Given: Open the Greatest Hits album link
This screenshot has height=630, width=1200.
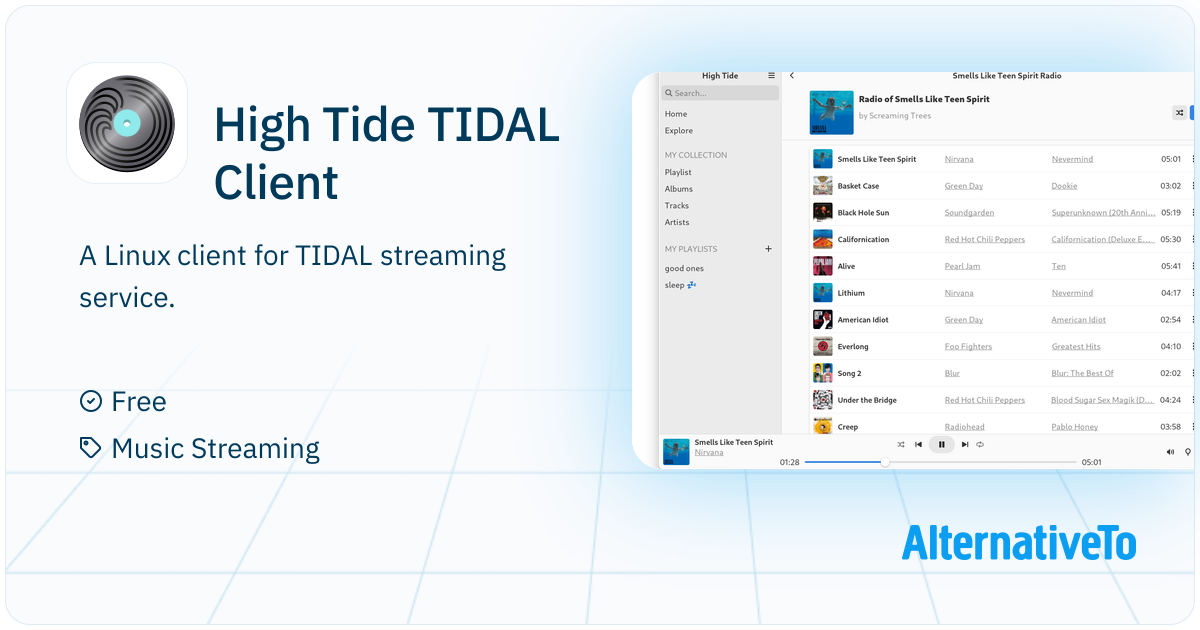Looking at the screenshot, I should [1076, 347].
